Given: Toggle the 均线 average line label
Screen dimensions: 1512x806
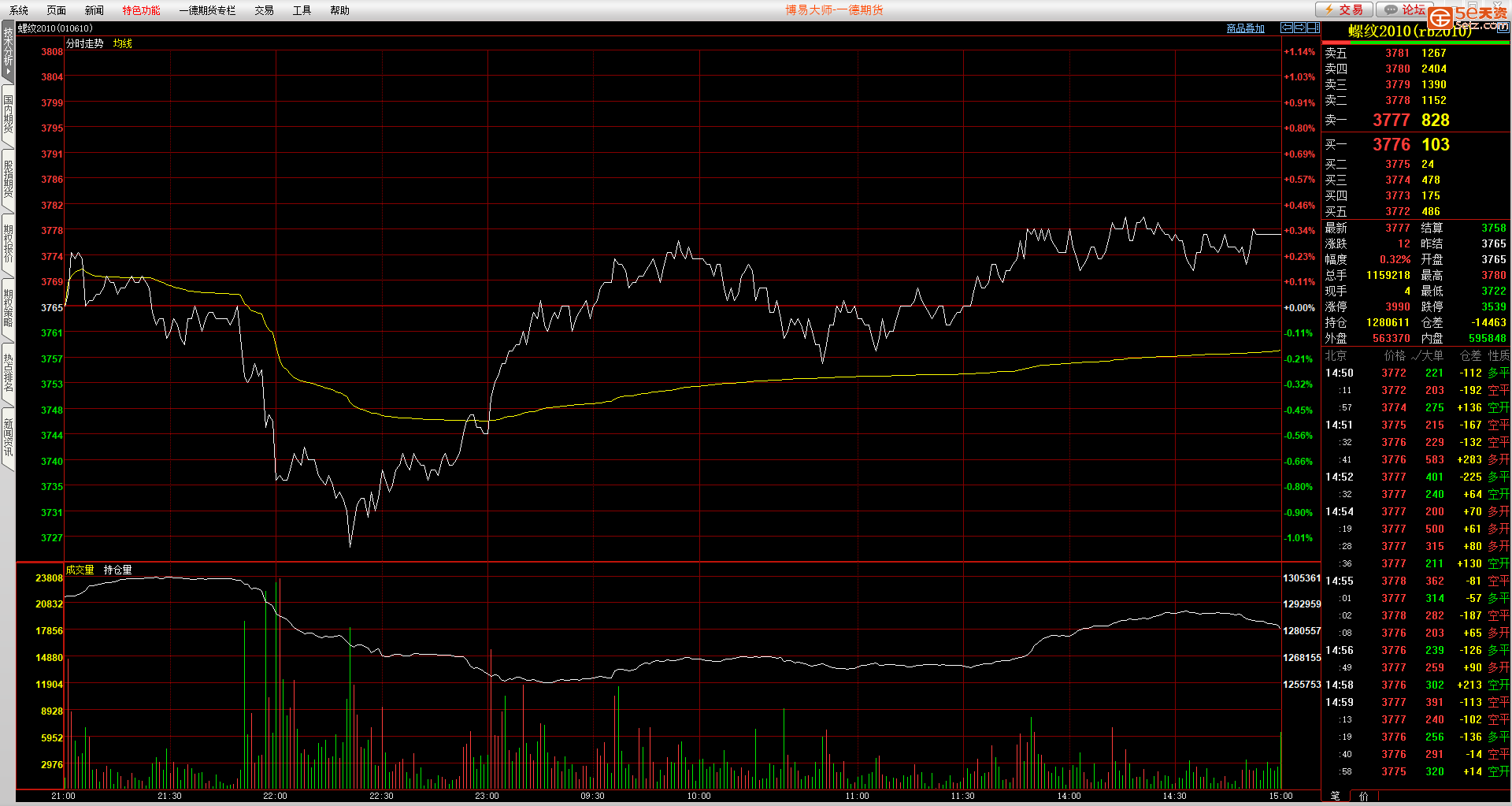Looking at the screenshot, I should click(x=122, y=43).
